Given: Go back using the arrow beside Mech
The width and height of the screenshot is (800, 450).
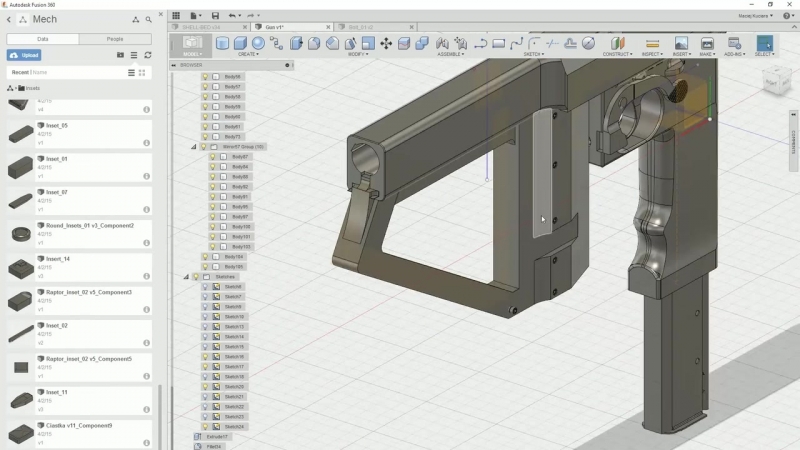Looking at the screenshot, I should [x=9, y=19].
